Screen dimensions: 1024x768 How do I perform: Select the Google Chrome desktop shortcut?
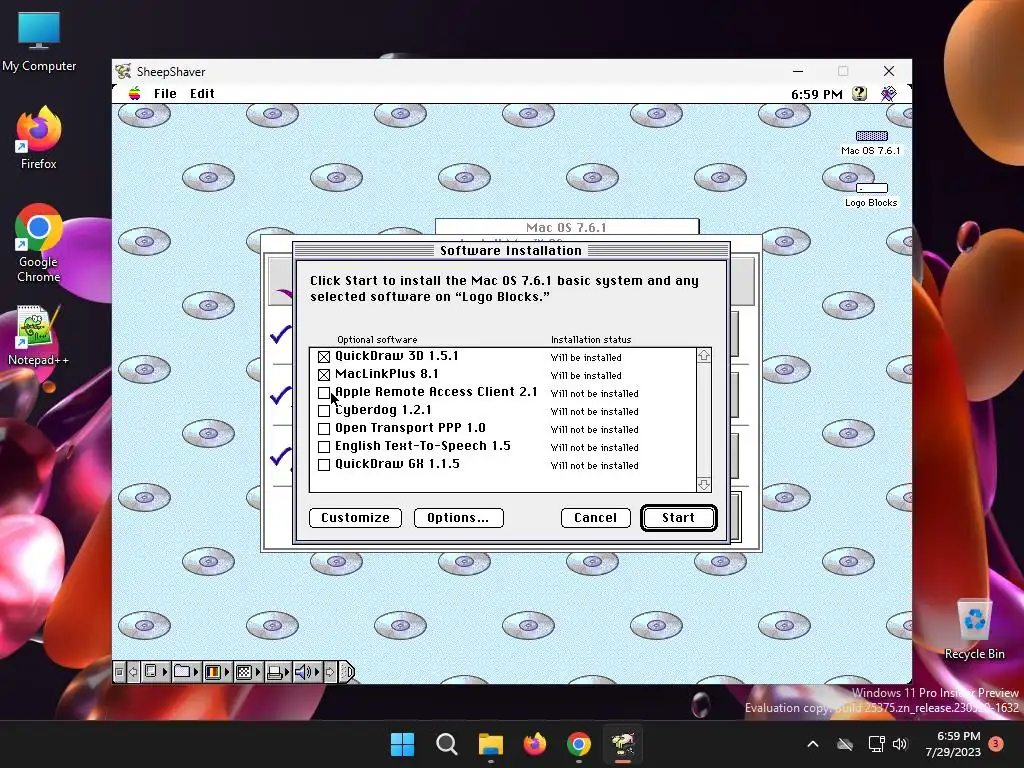(39, 243)
